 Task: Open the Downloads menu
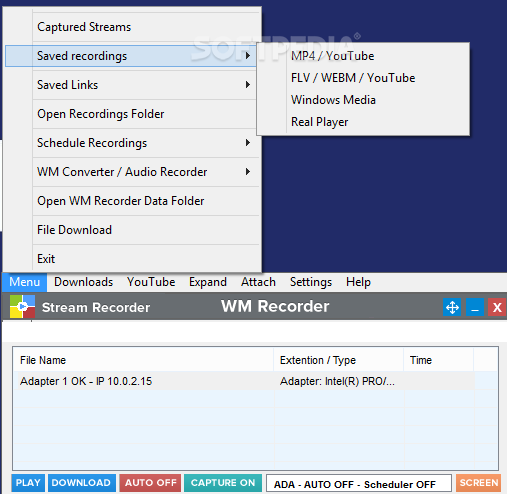coord(83,282)
